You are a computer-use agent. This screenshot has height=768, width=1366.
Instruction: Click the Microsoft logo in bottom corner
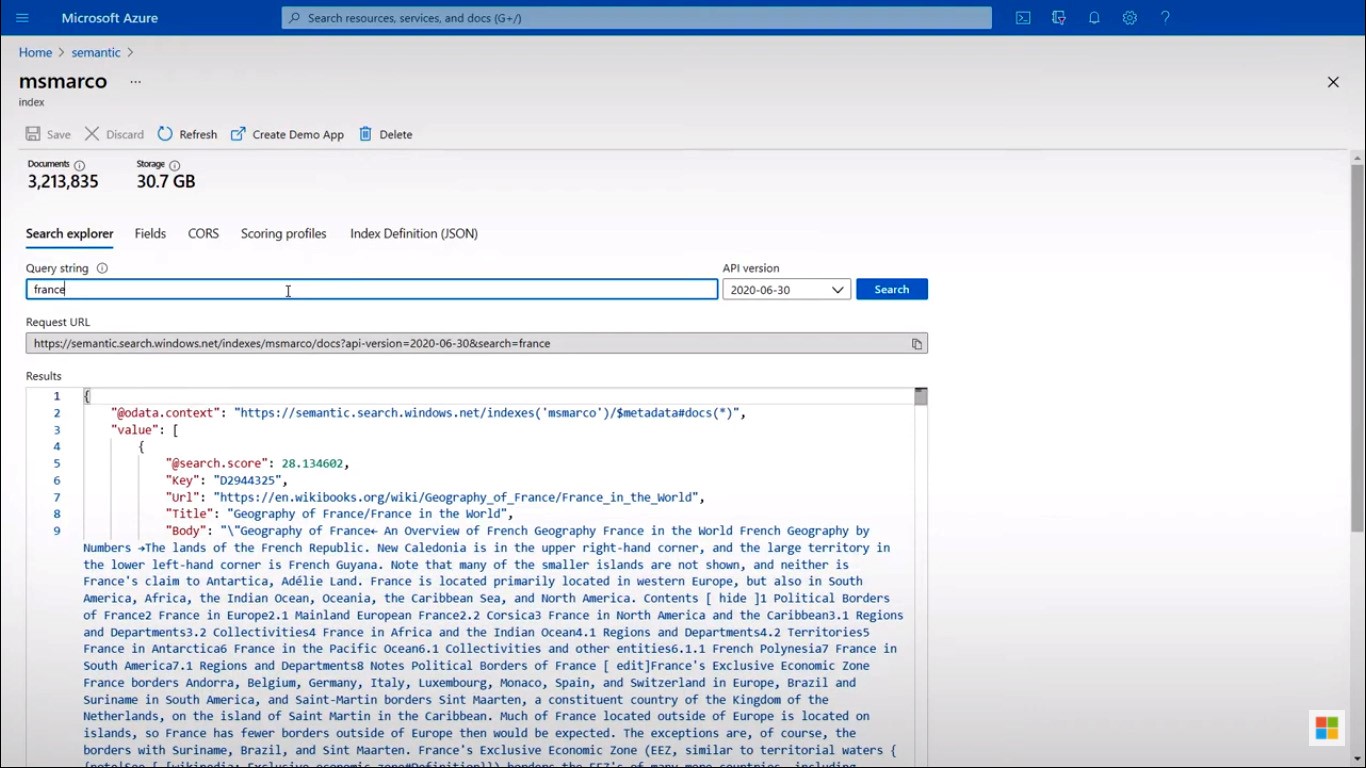[1327, 728]
